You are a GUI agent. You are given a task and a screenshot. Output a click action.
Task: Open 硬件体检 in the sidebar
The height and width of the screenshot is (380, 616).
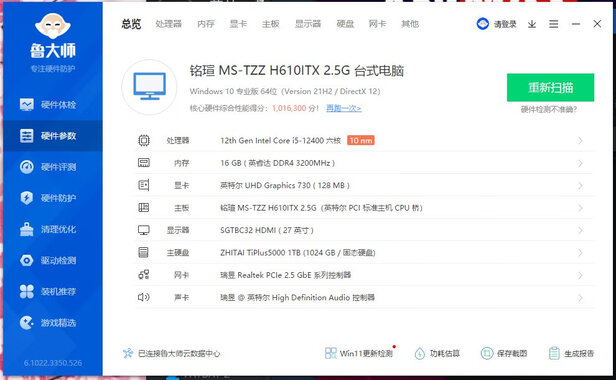[x=53, y=105]
